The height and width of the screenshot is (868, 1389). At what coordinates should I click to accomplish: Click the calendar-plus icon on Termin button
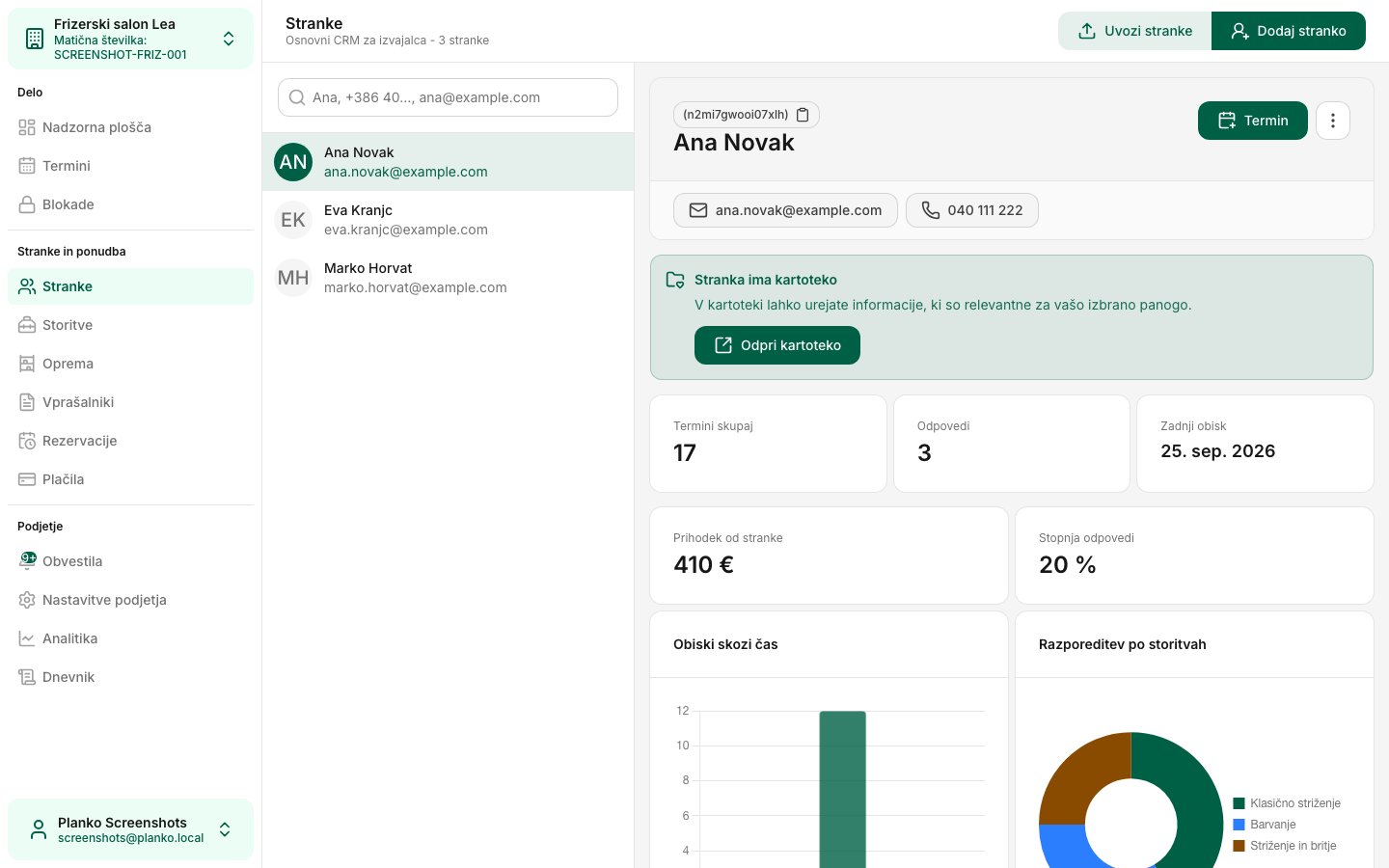tap(1227, 121)
